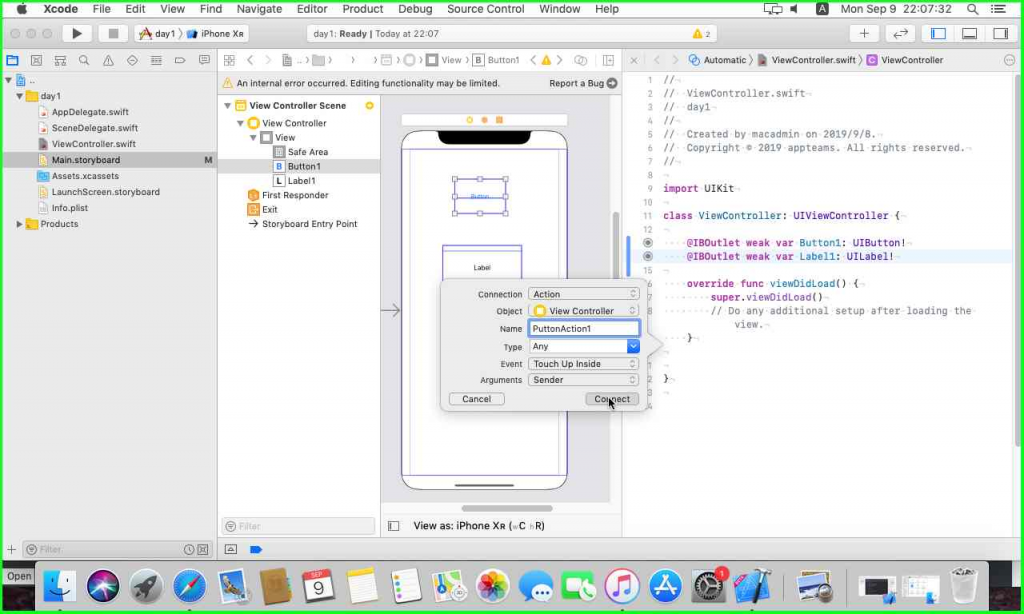Open Safari from the Dock
Image resolution: width=1024 pixels, height=614 pixels.
(x=189, y=586)
